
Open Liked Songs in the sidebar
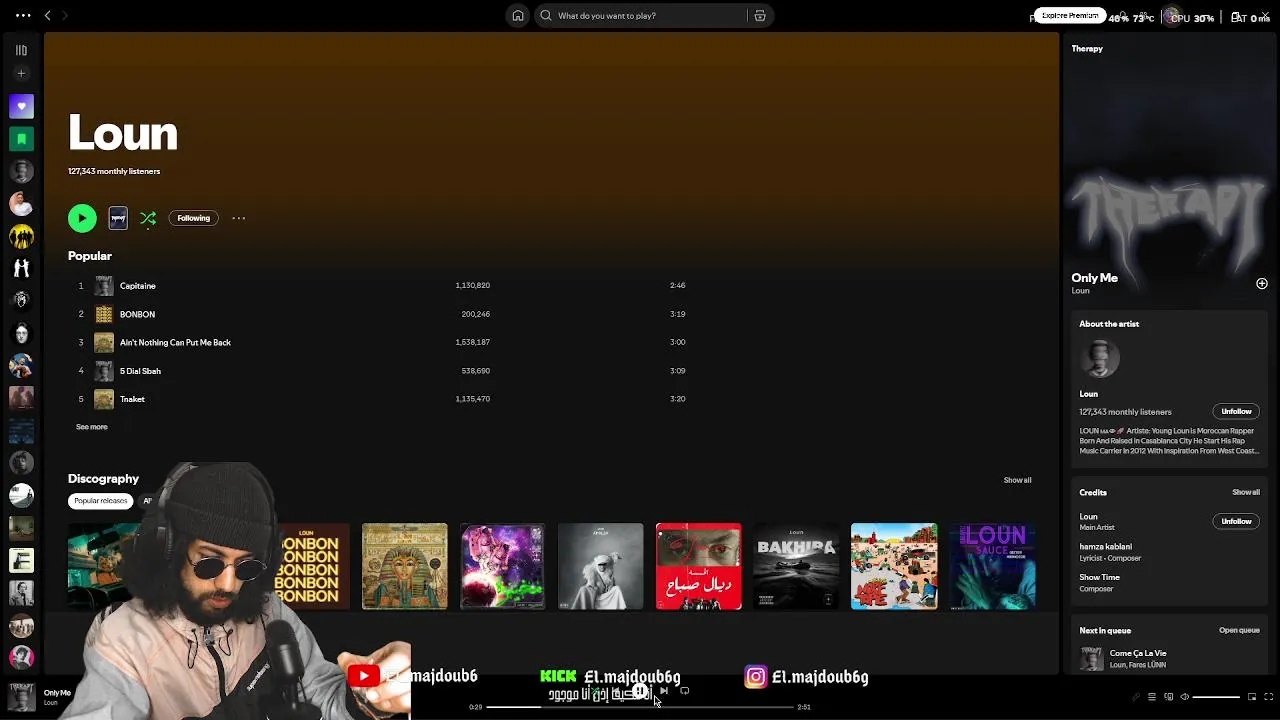pyautogui.click(x=21, y=106)
